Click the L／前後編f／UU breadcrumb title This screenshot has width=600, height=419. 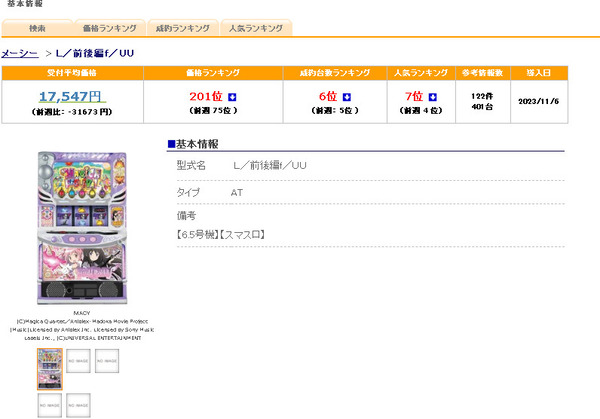(95, 53)
